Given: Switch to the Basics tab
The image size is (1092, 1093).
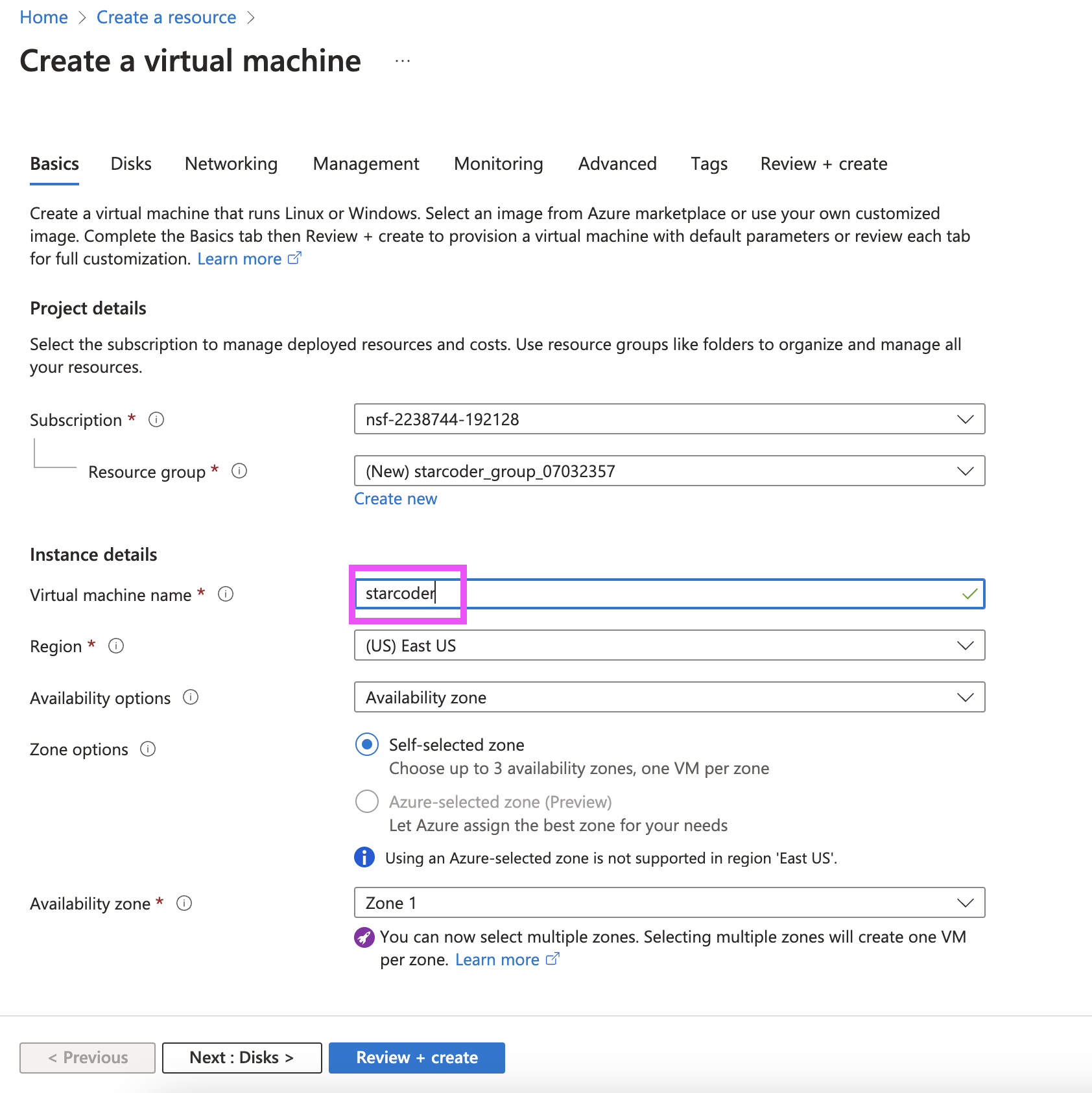Looking at the screenshot, I should (54, 164).
